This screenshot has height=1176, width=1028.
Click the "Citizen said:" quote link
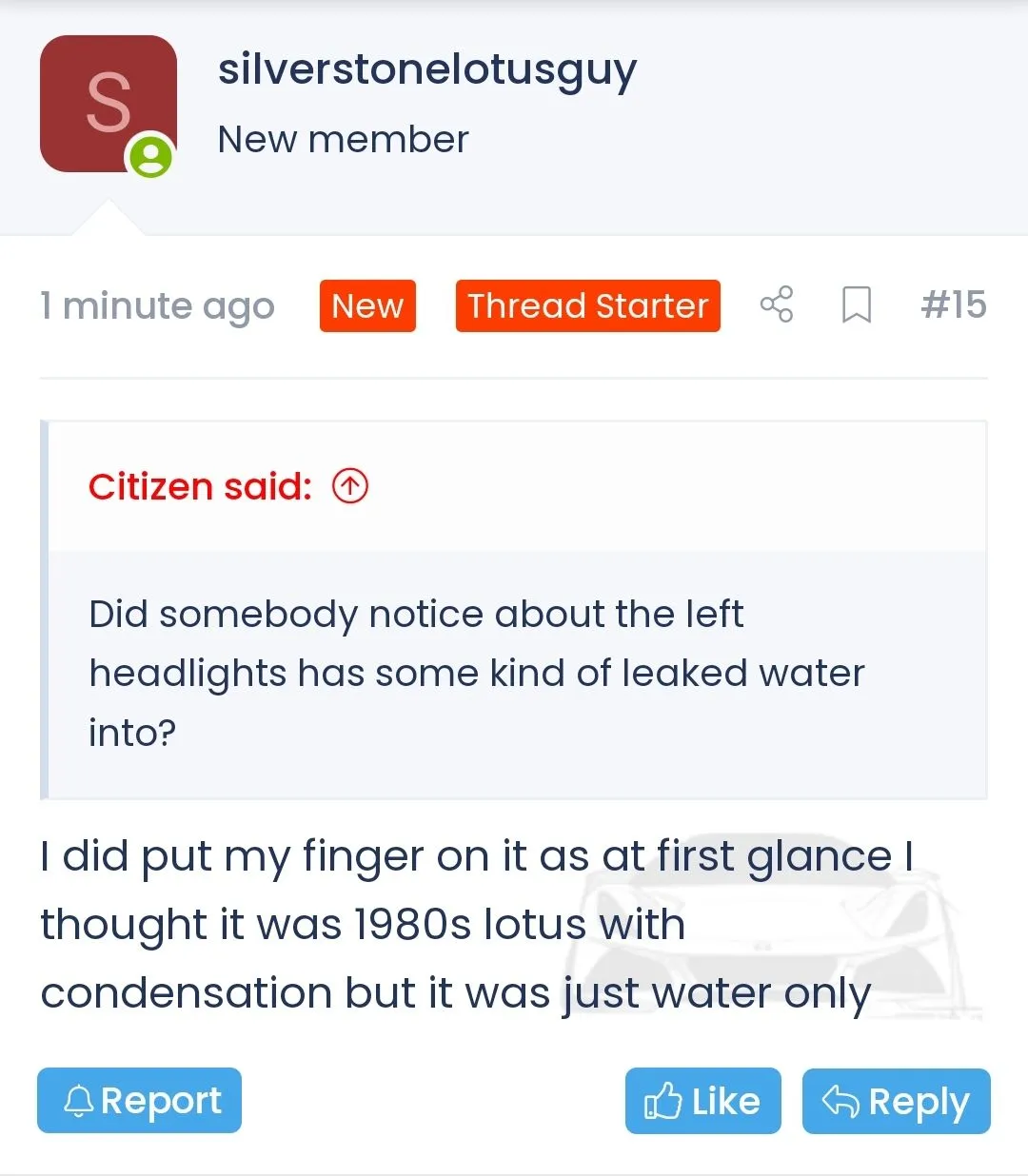click(x=200, y=486)
